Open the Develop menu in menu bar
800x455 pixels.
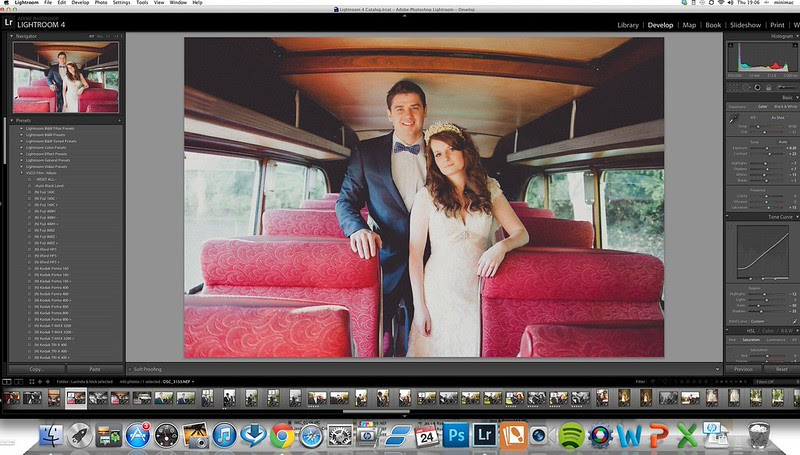80,3
